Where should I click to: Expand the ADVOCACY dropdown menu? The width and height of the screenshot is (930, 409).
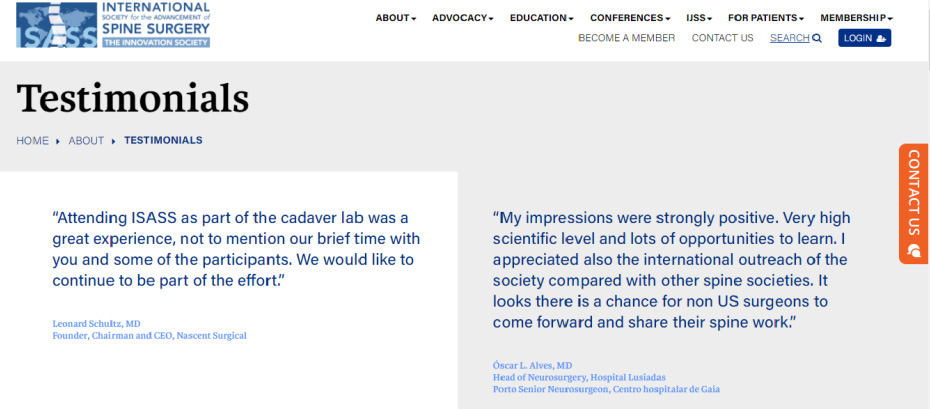point(463,18)
